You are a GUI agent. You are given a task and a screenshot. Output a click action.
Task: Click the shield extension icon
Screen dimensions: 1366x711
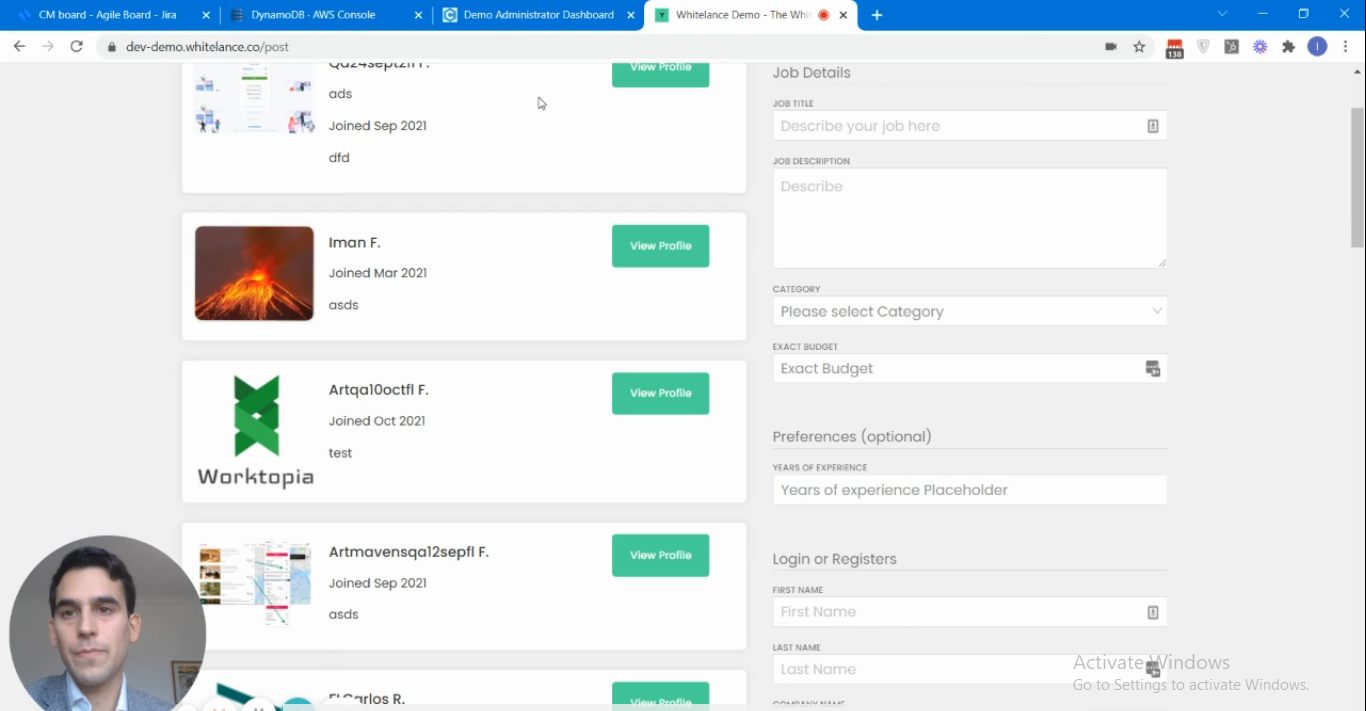[x=1203, y=47]
